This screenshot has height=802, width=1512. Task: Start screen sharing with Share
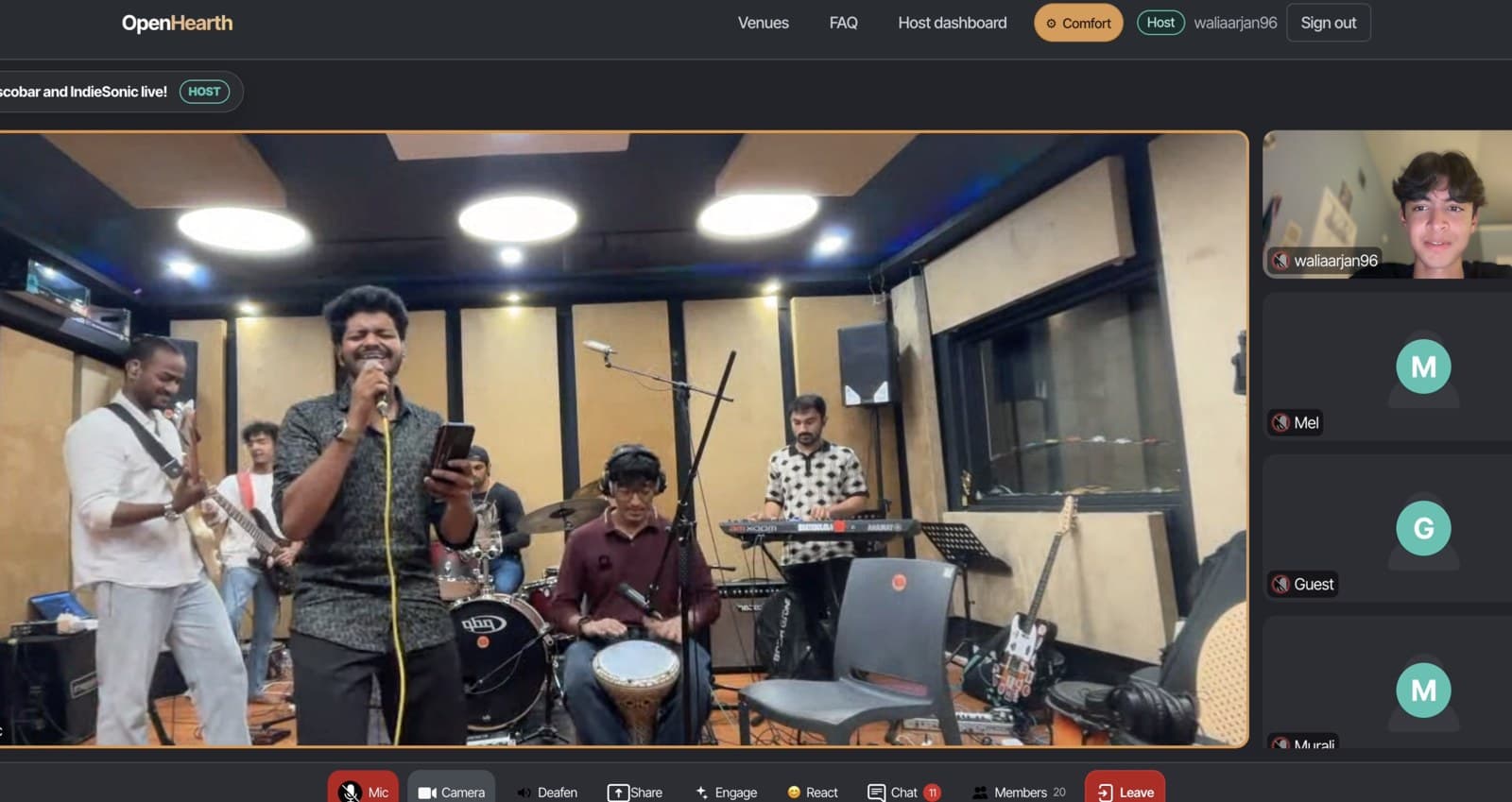coord(635,792)
